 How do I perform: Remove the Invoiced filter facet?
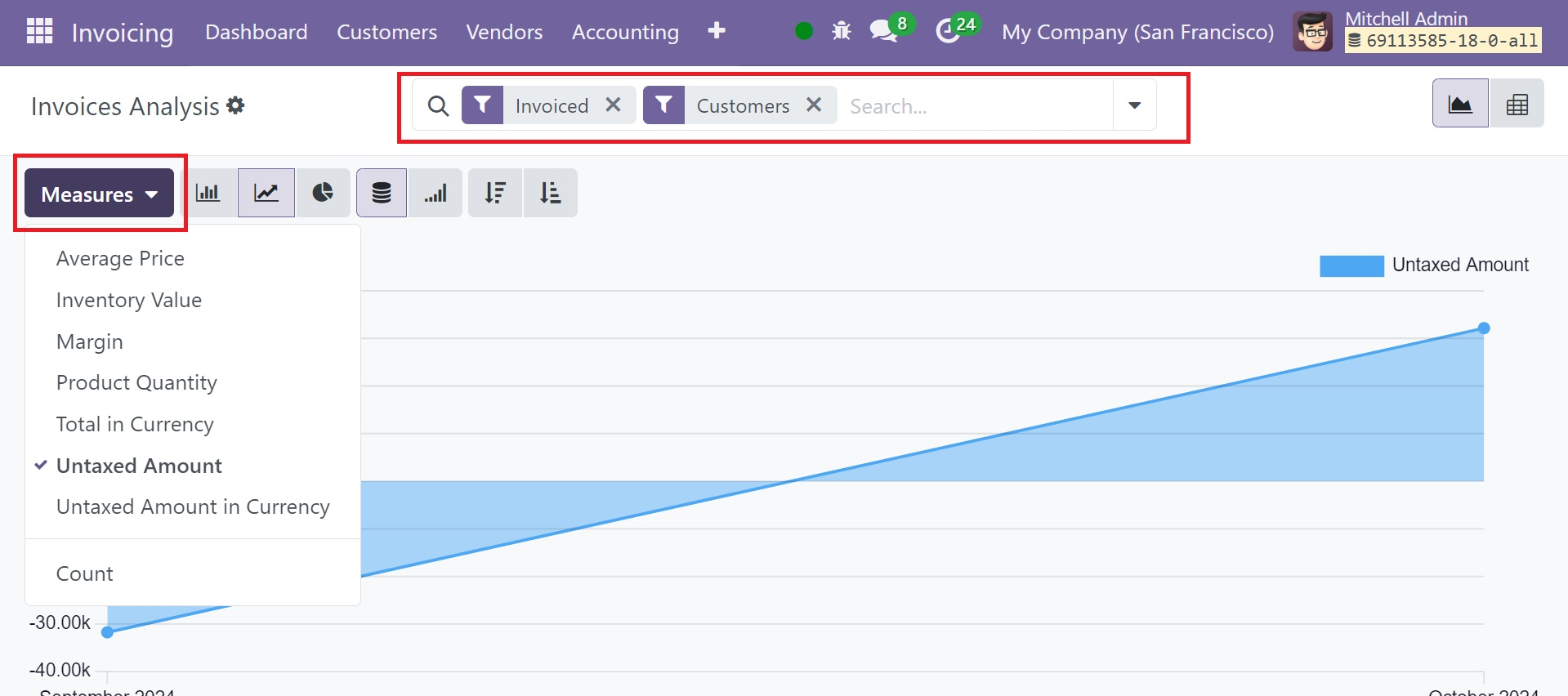tap(614, 105)
